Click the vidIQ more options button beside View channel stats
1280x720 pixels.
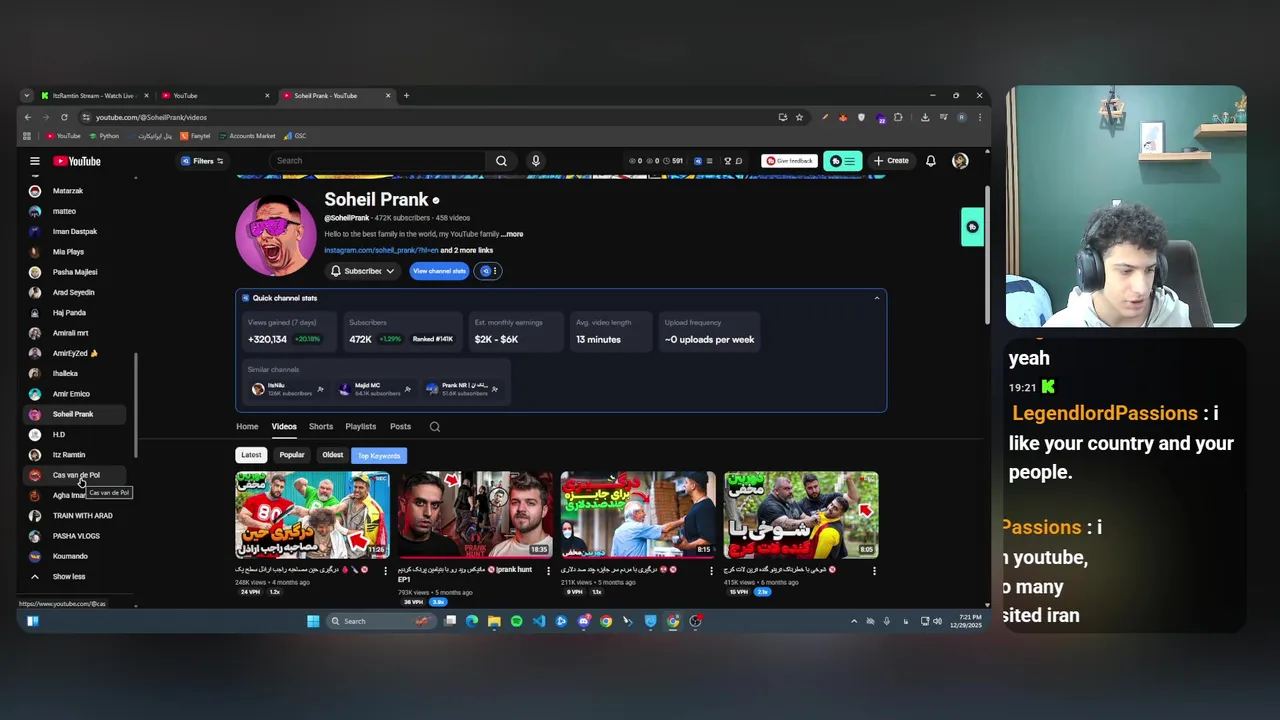(x=488, y=271)
